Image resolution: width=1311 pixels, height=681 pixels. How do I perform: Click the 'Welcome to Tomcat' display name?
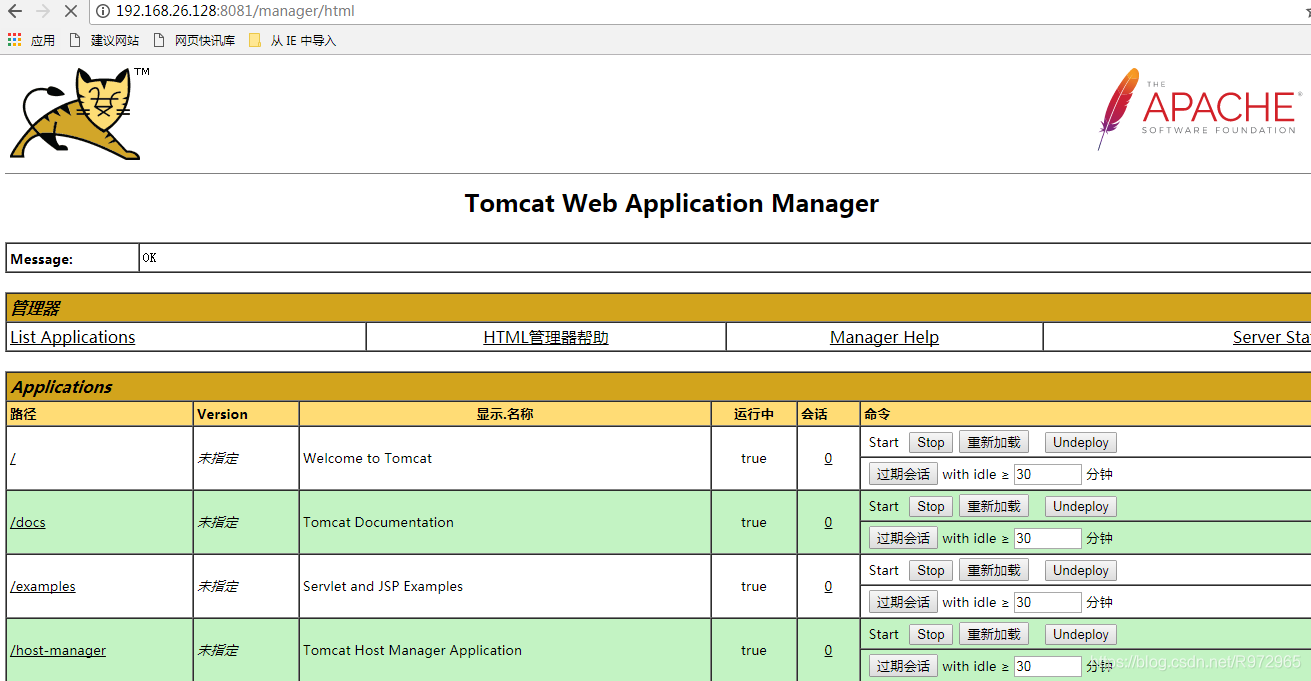coord(368,458)
